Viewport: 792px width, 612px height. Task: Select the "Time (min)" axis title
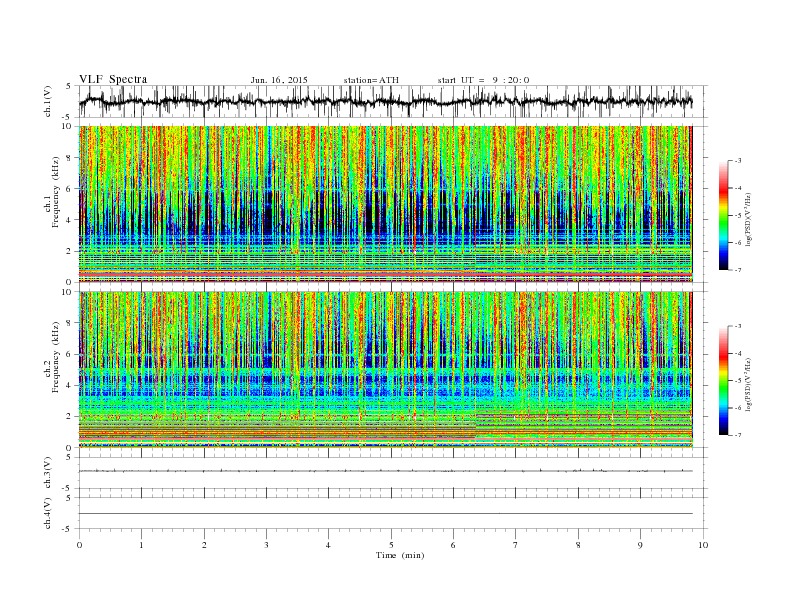pos(400,555)
